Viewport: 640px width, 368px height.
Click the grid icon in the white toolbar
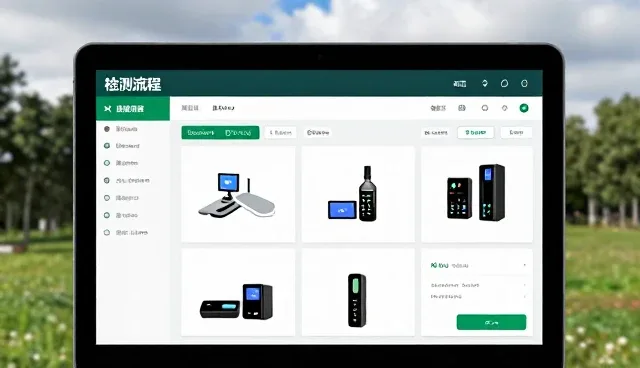coord(462,108)
